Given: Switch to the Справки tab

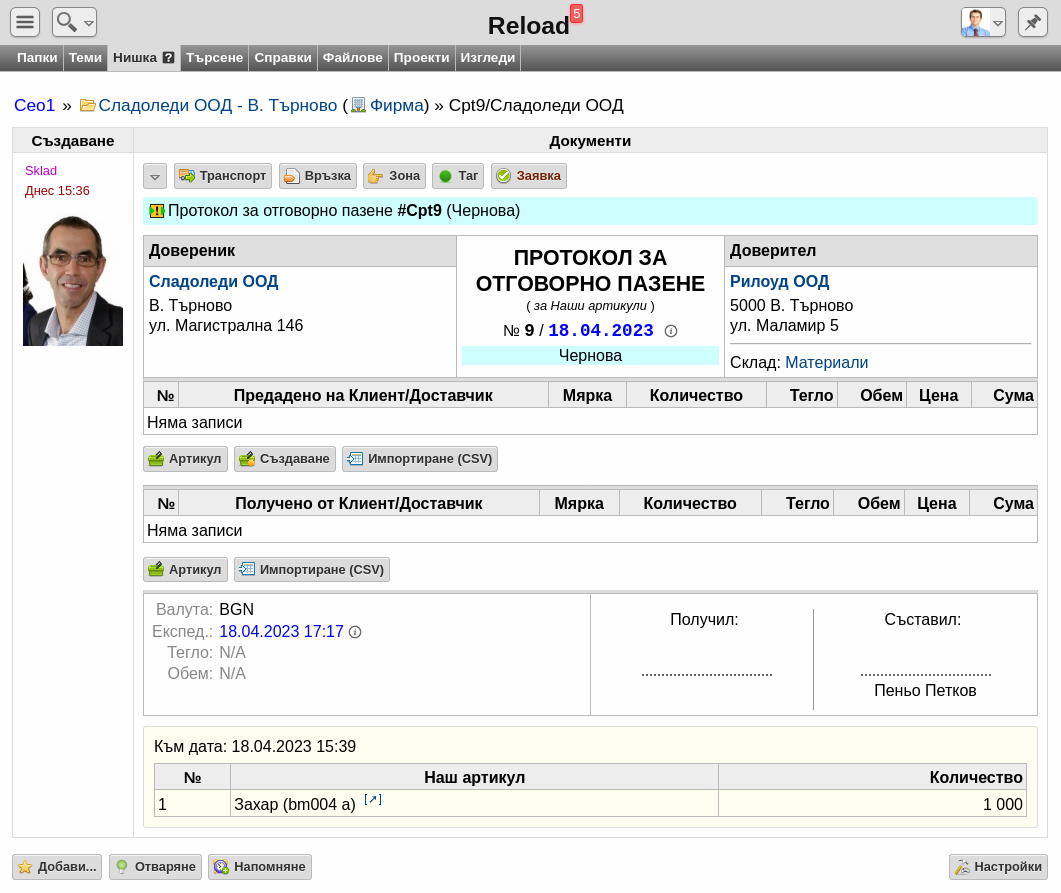Looking at the screenshot, I should (283, 58).
